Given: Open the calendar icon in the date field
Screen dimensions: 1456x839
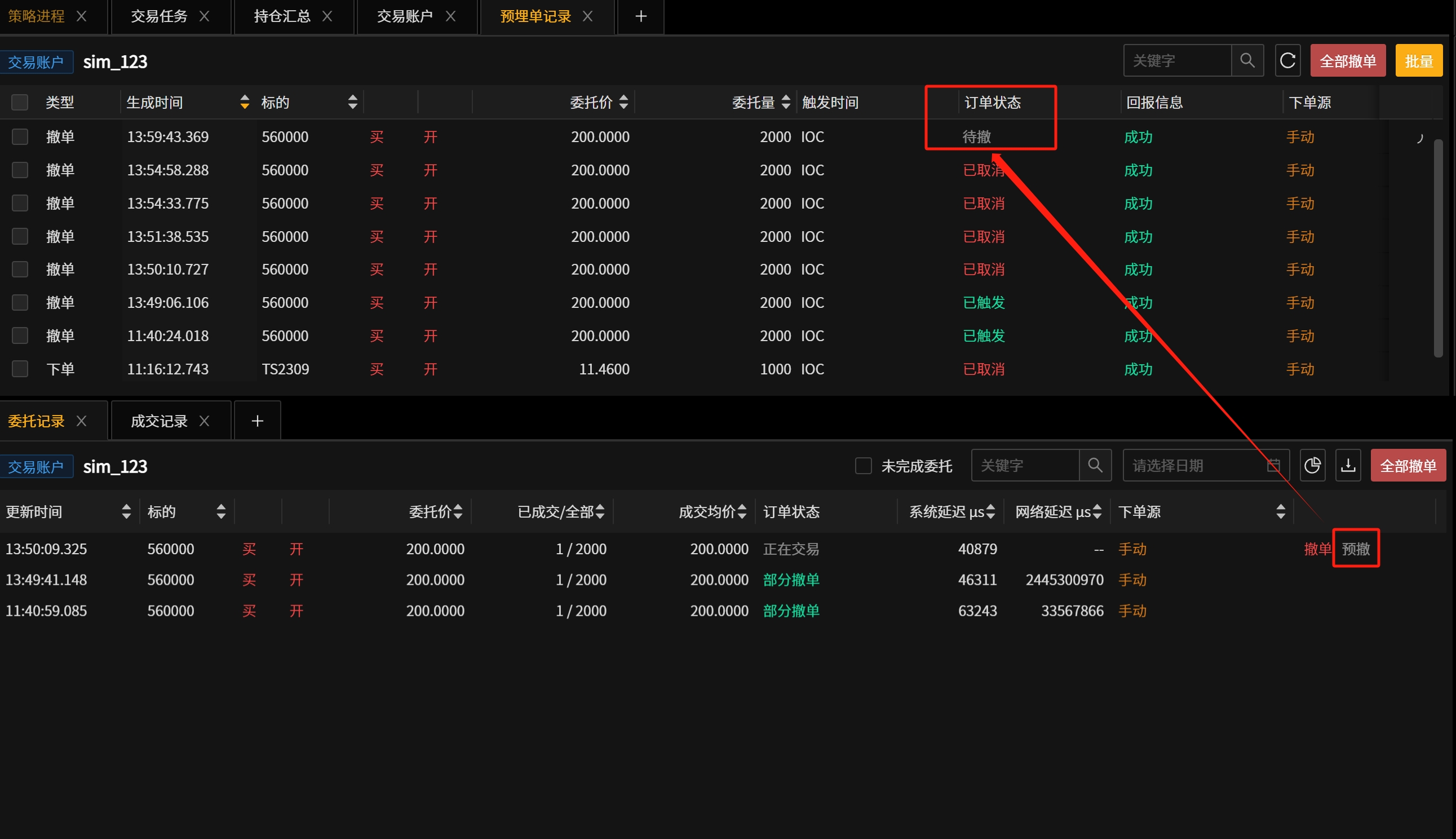Looking at the screenshot, I should [1274, 465].
